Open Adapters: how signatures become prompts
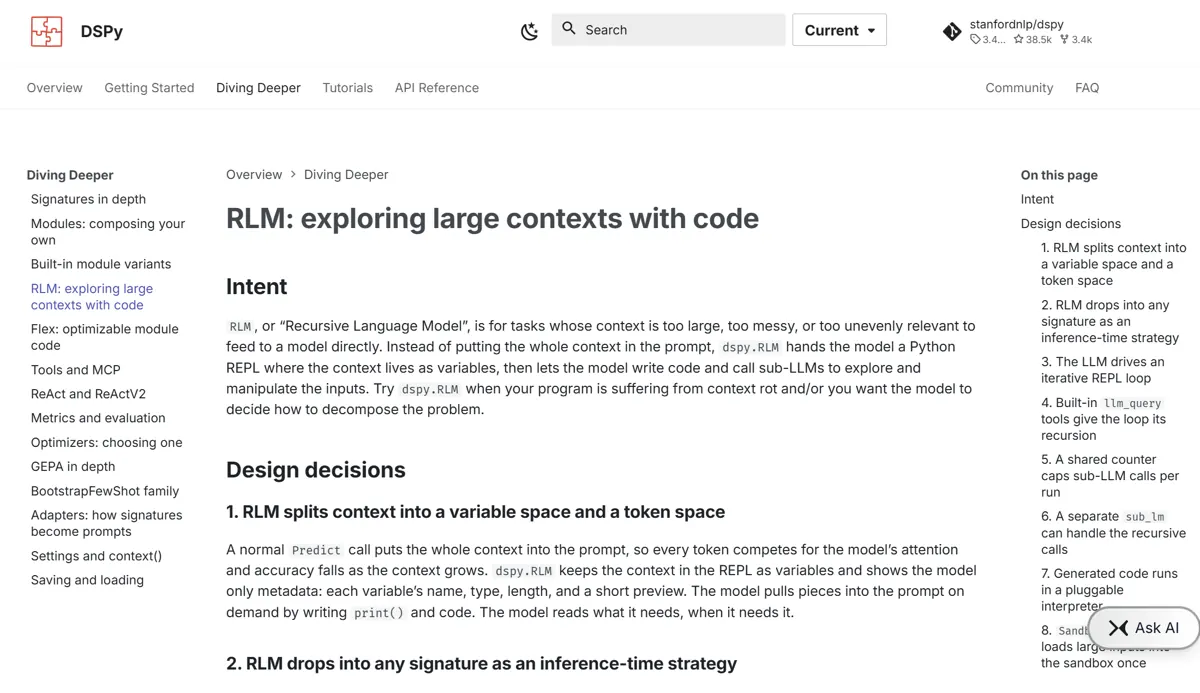Viewport: 1200px width, 693px height. click(x=107, y=523)
